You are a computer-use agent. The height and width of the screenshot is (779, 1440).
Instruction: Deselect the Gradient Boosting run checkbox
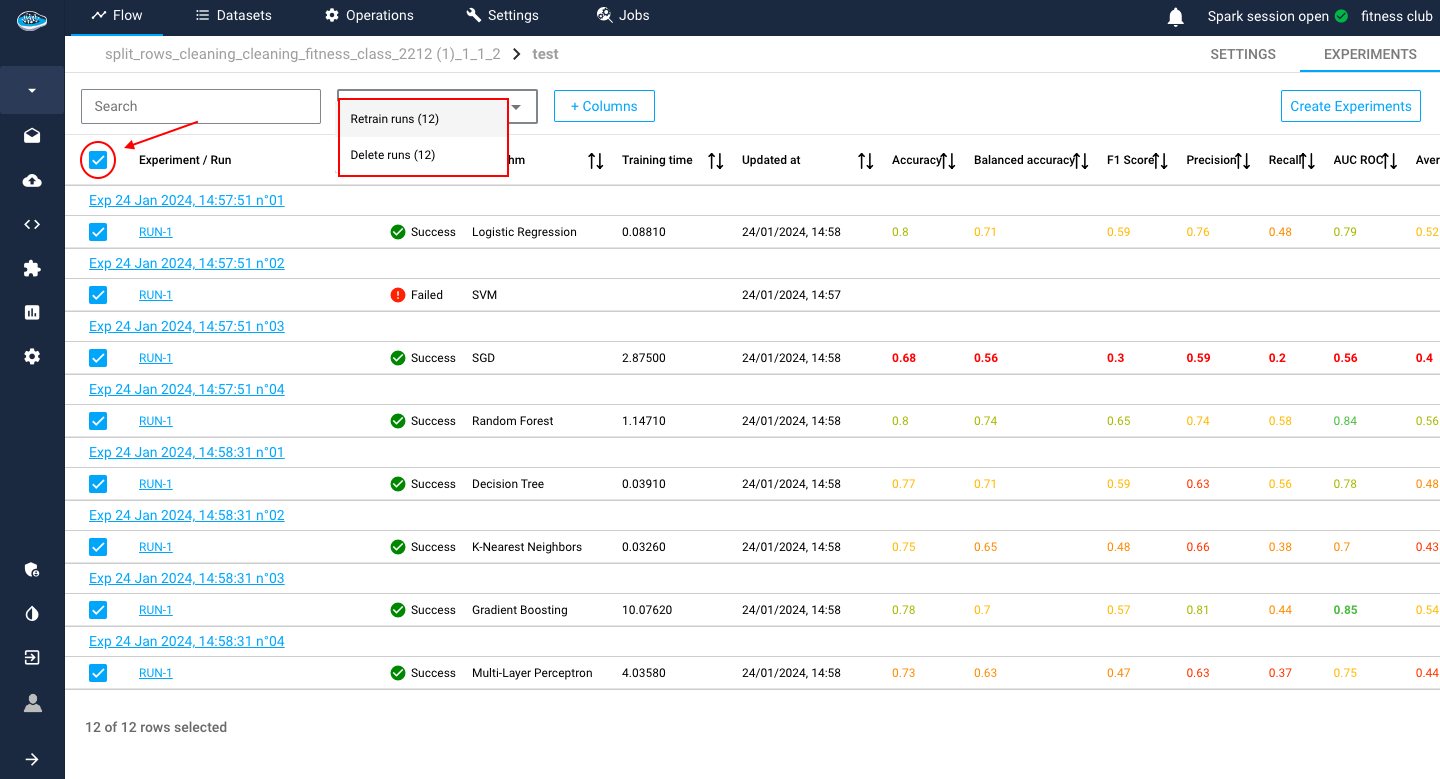tap(98, 610)
